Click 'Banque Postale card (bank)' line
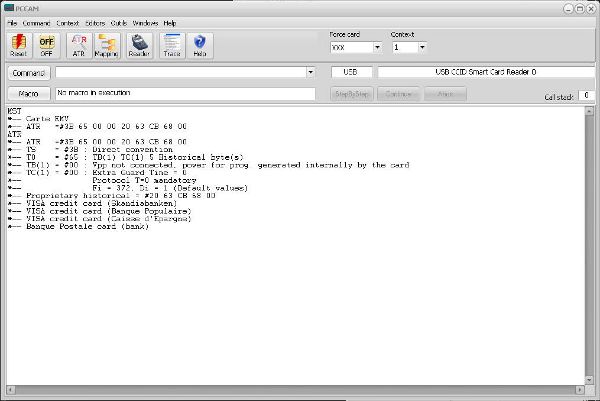 (x=78, y=226)
